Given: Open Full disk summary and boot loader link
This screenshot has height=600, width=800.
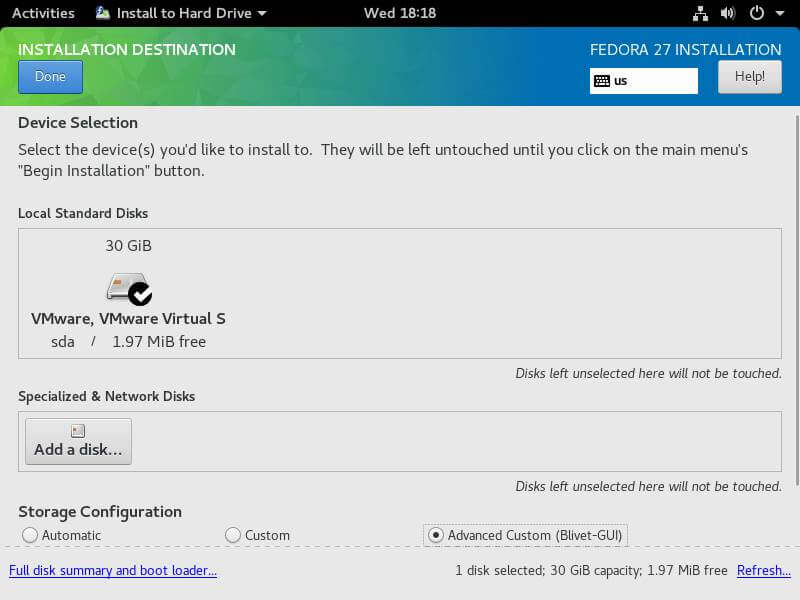Looking at the screenshot, I should (x=113, y=570).
